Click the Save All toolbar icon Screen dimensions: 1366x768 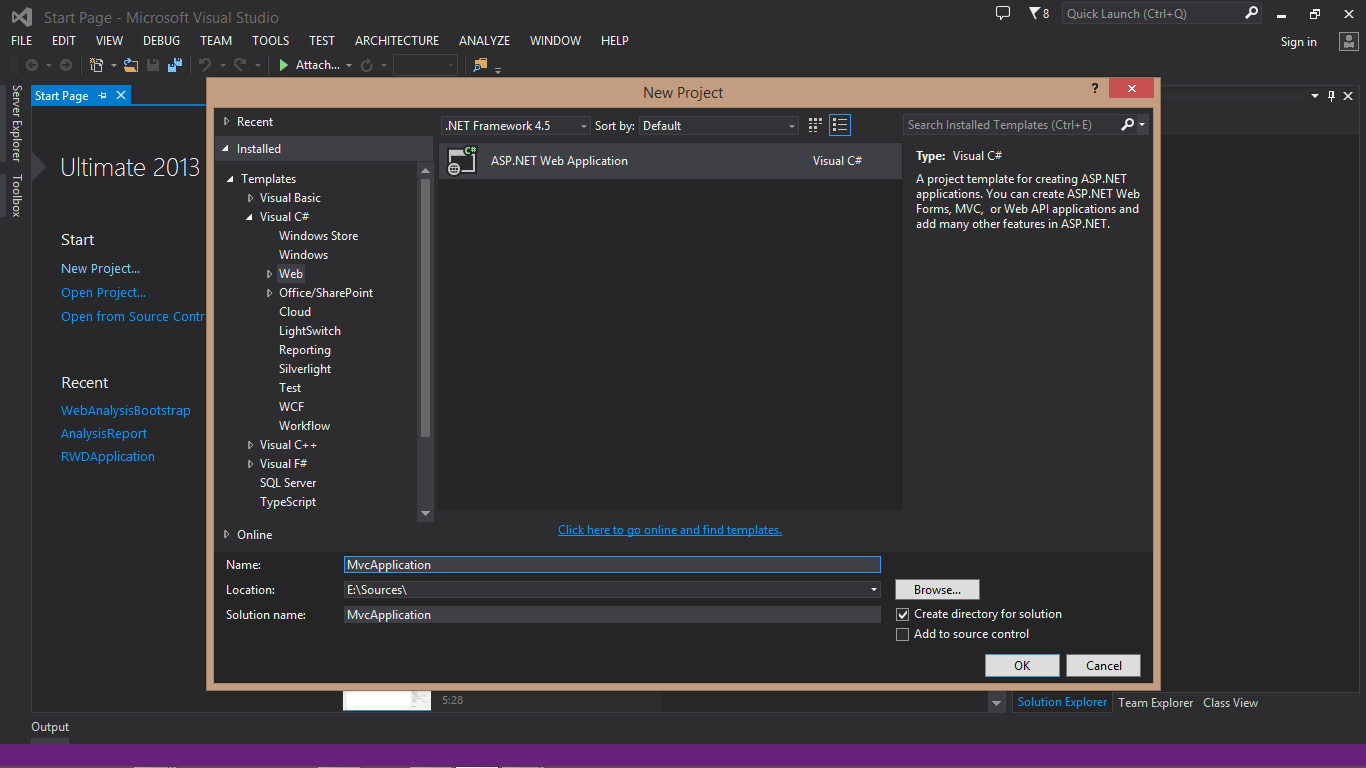[175, 65]
